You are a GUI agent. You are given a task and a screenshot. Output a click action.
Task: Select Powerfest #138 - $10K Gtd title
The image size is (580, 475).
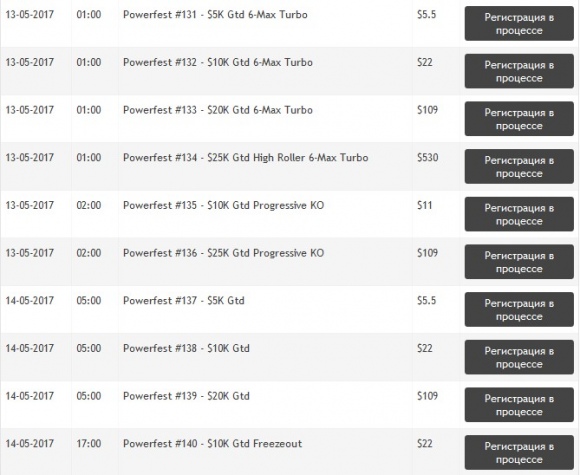point(186,348)
